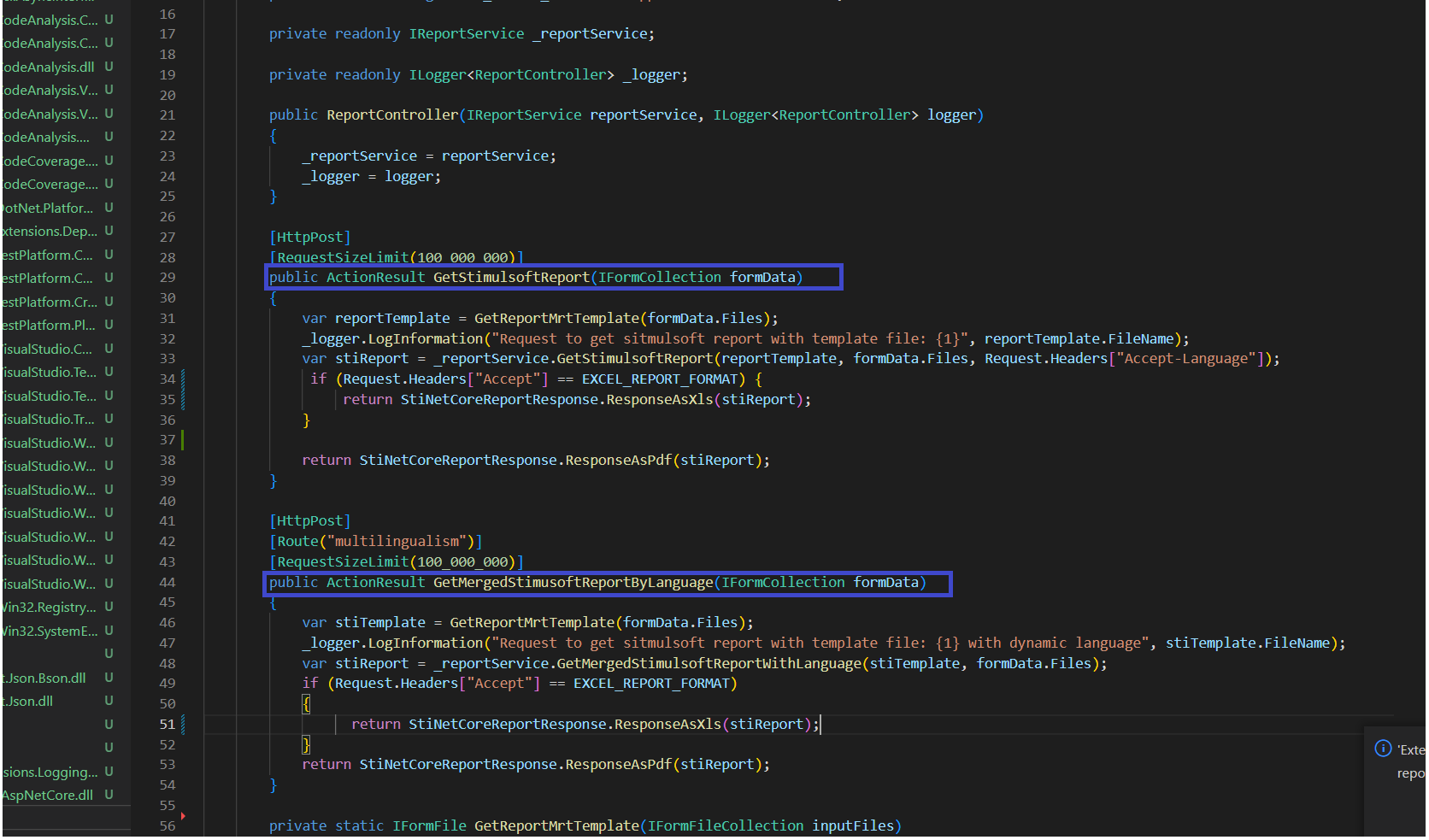
Task: Click line number 29 in the gutter
Action: pyautogui.click(x=168, y=278)
